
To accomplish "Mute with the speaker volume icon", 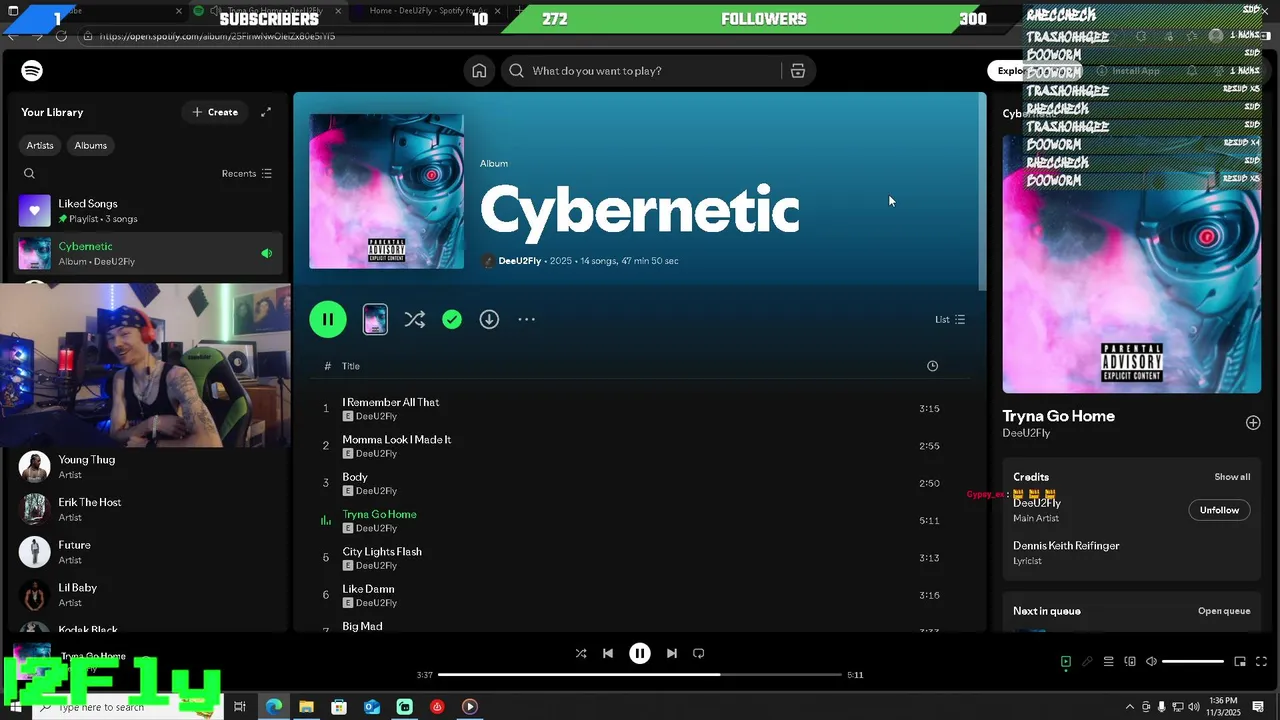I will [x=1151, y=661].
